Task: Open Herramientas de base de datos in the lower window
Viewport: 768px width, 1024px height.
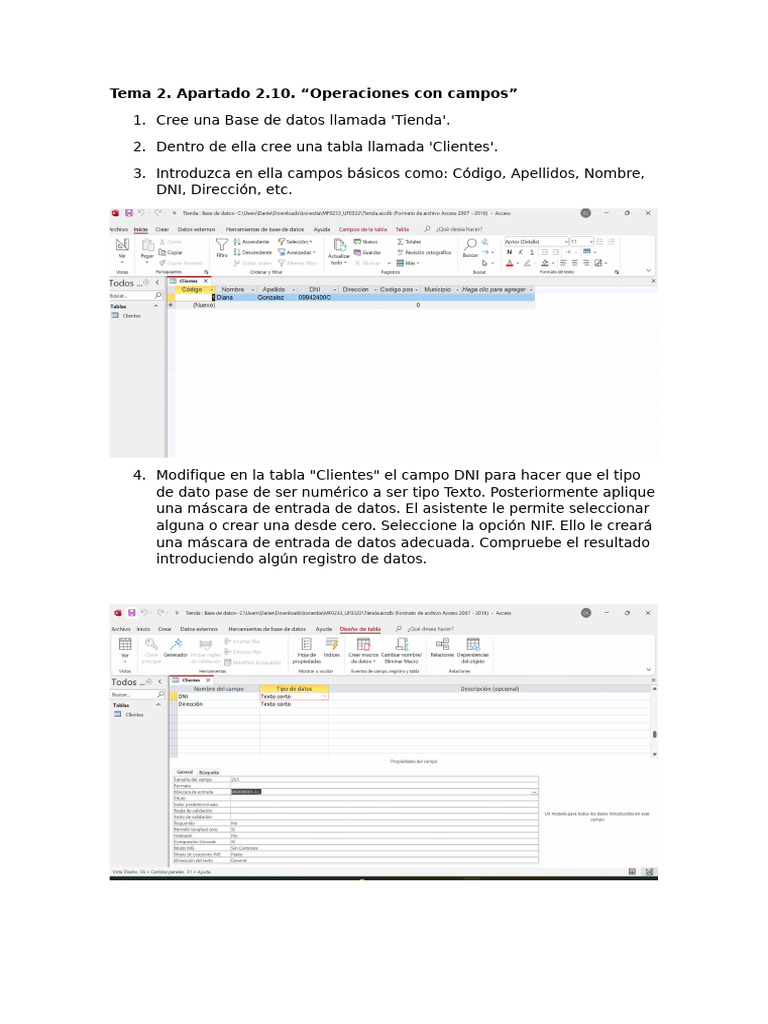Action: tap(267, 629)
